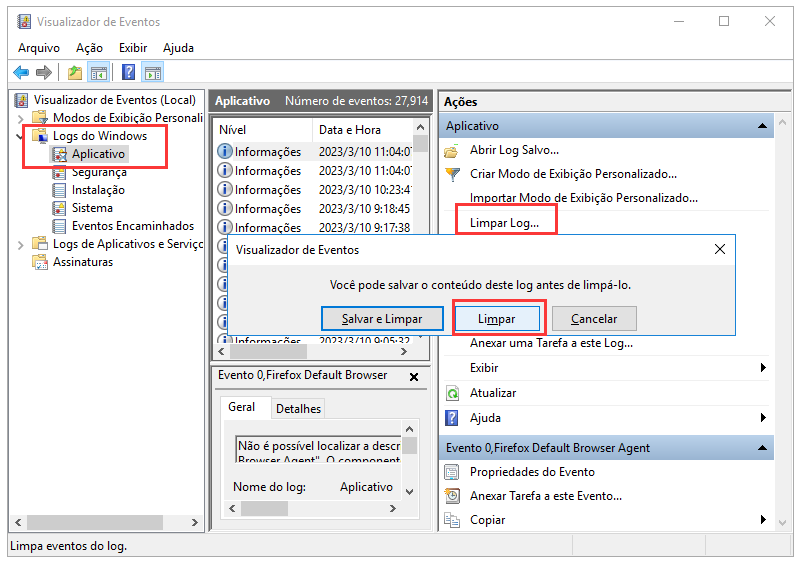Click the Copiar icon in the Ações pane
Screen dimensions: 801x564
(452, 520)
